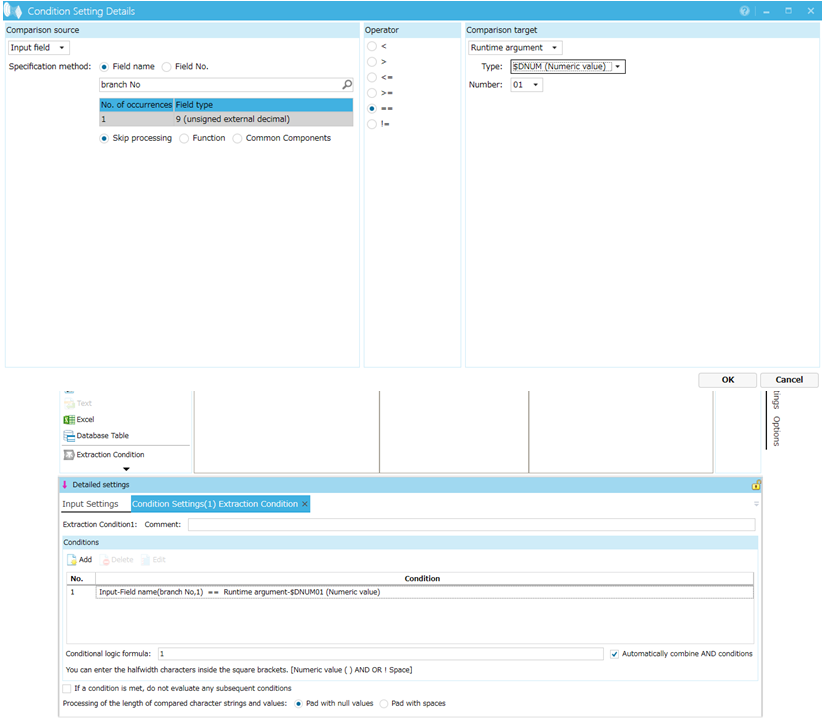
Task: Click the search magnifier in field name box
Action: pyautogui.click(x=347, y=85)
